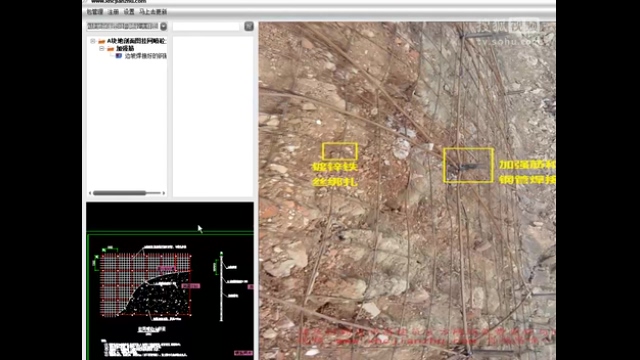Open the 设置 menu
The height and width of the screenshot is (360, 640).
[x=129, y=12]
